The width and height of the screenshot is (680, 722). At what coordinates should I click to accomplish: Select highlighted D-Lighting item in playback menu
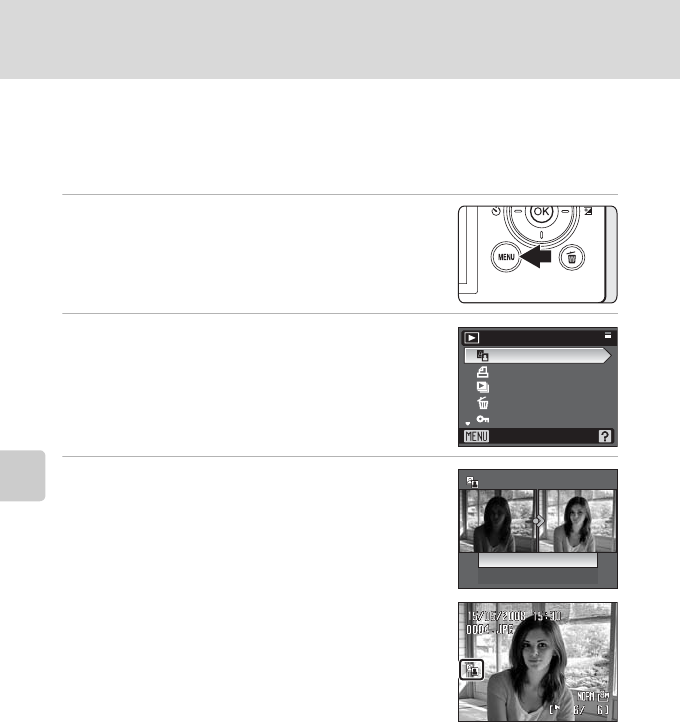[x=538, y=356]
